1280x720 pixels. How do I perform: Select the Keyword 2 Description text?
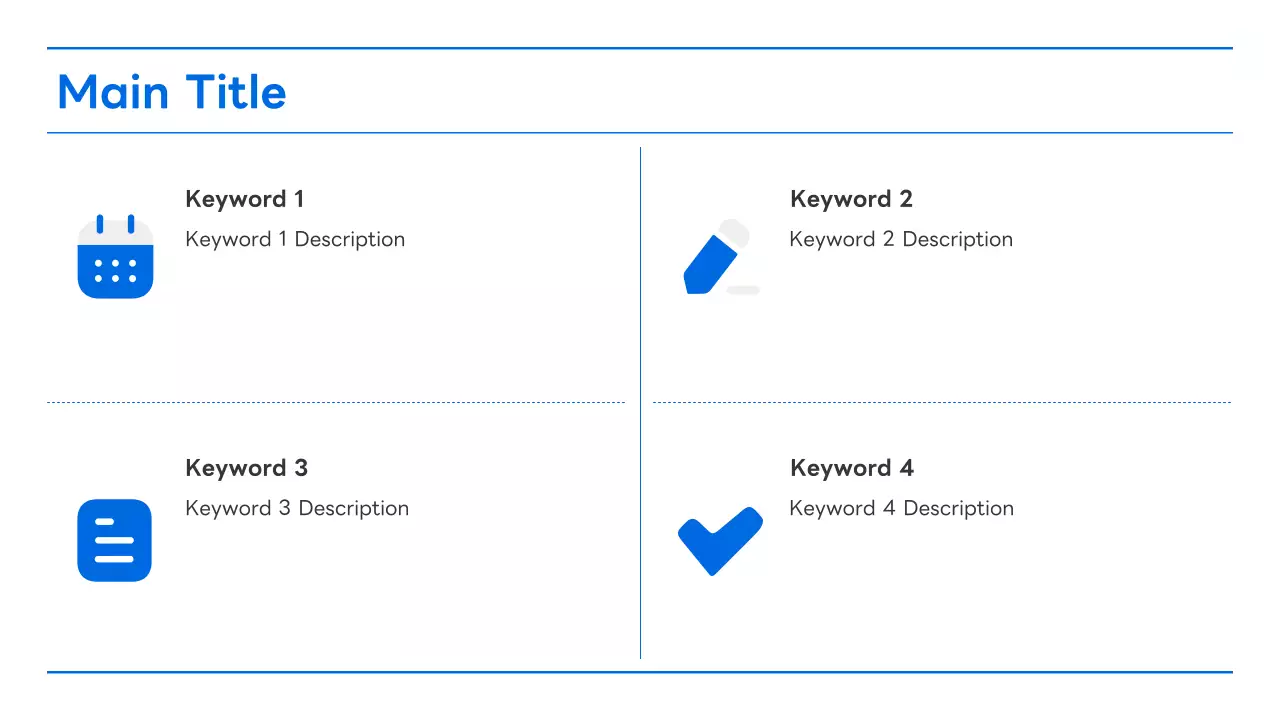point(901,239)
